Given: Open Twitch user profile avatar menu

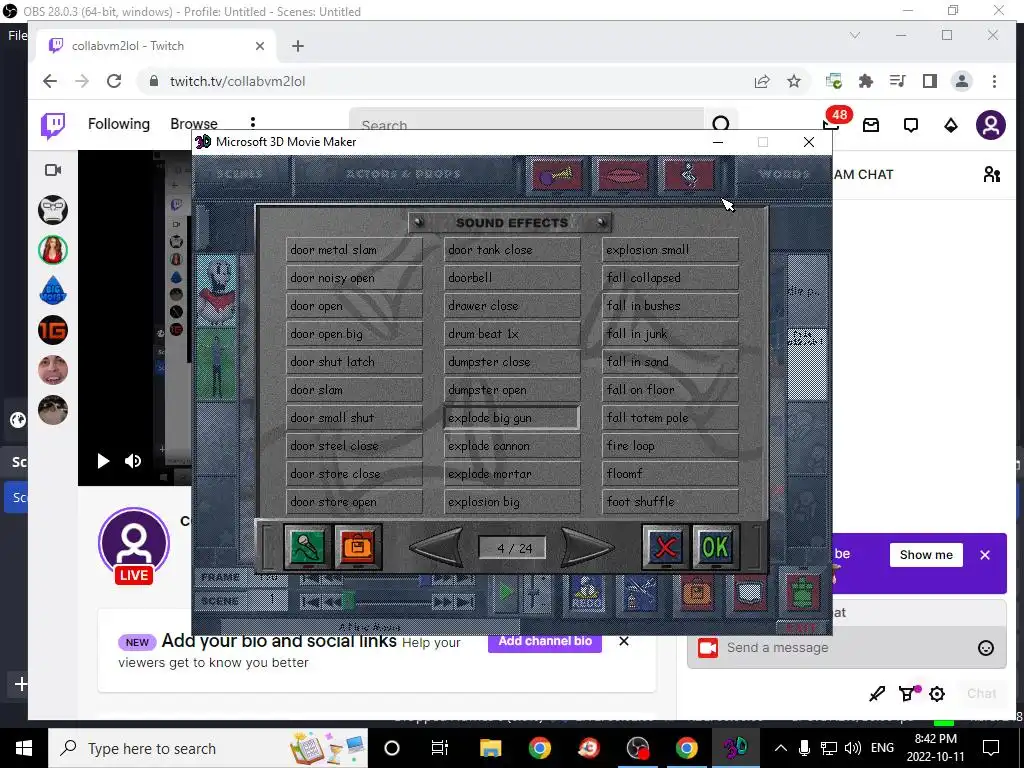Looking at the screenshot, I should point(991,125).
